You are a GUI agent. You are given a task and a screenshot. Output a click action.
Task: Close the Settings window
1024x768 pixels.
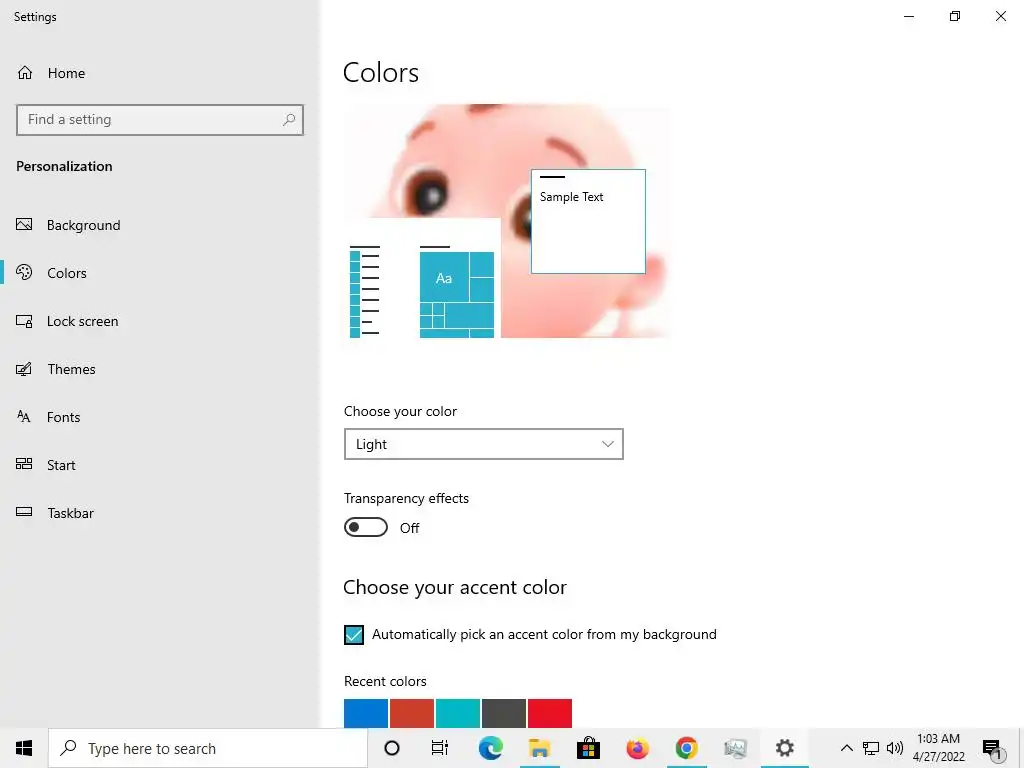click(x=1000, y=16)
